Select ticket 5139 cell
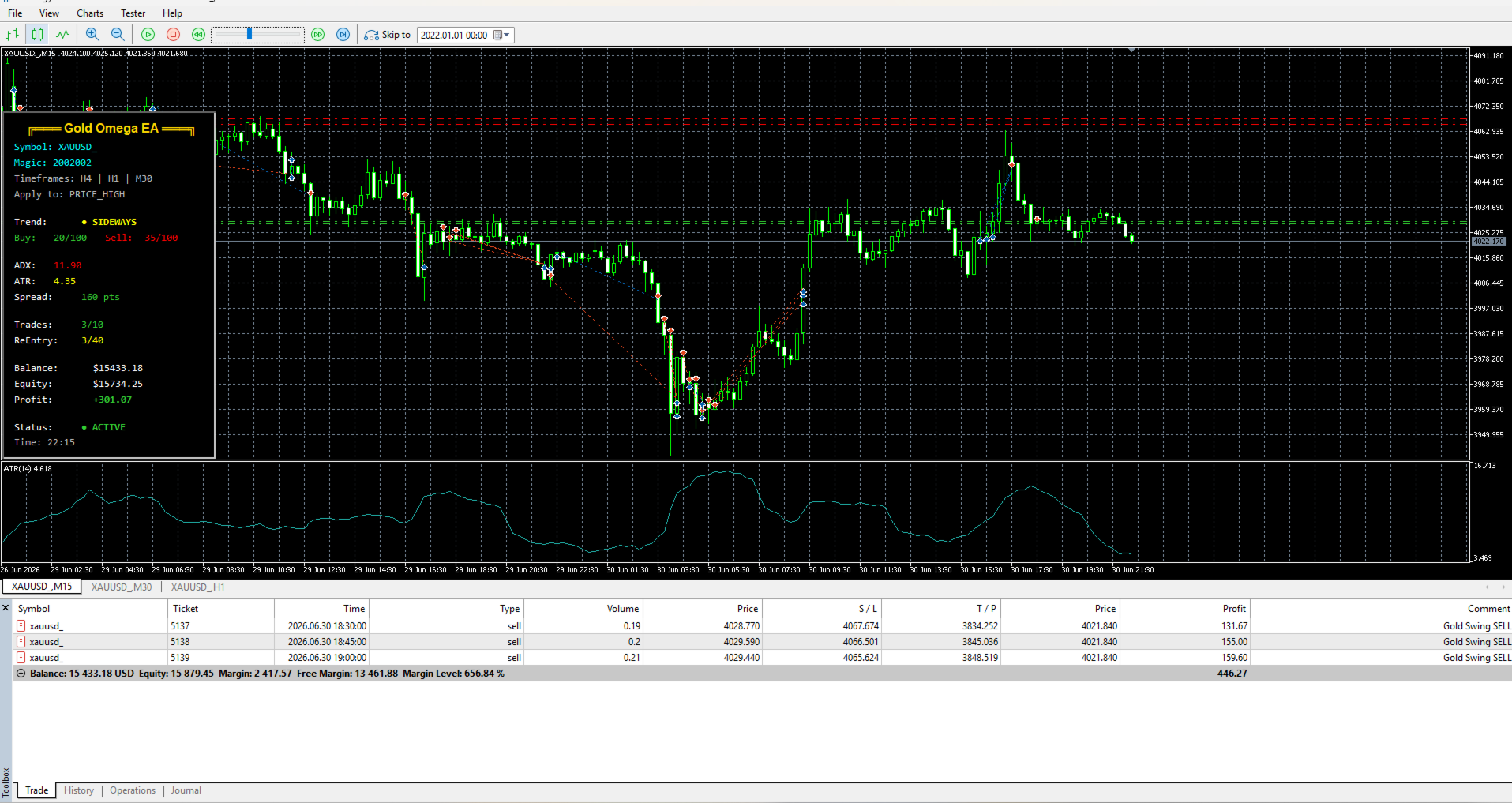The height and width of the screenshot is (803, 1512). [x=180, y=658]
